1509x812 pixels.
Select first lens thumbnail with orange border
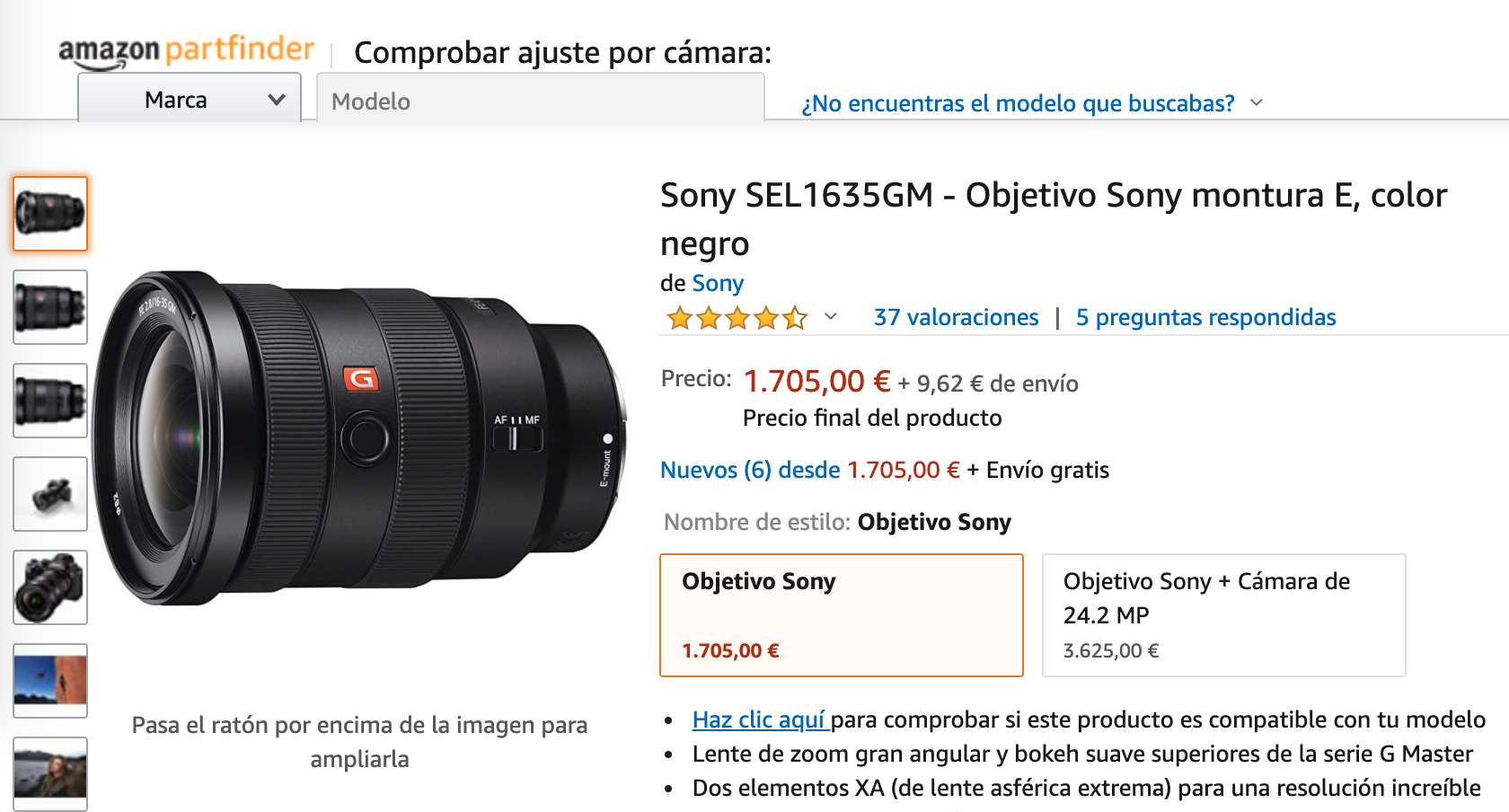click(50, 214)
